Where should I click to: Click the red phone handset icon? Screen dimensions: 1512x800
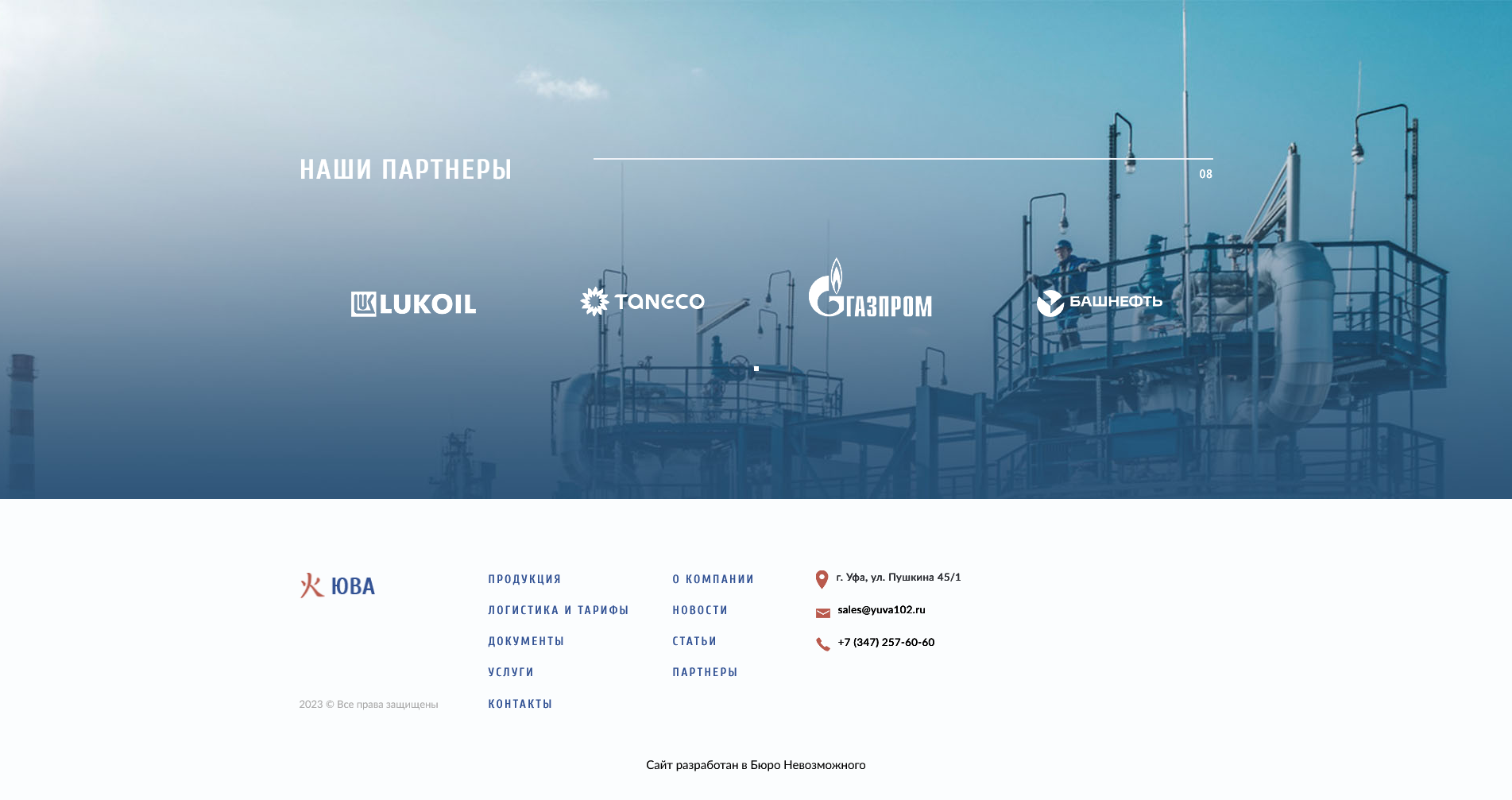823,643
